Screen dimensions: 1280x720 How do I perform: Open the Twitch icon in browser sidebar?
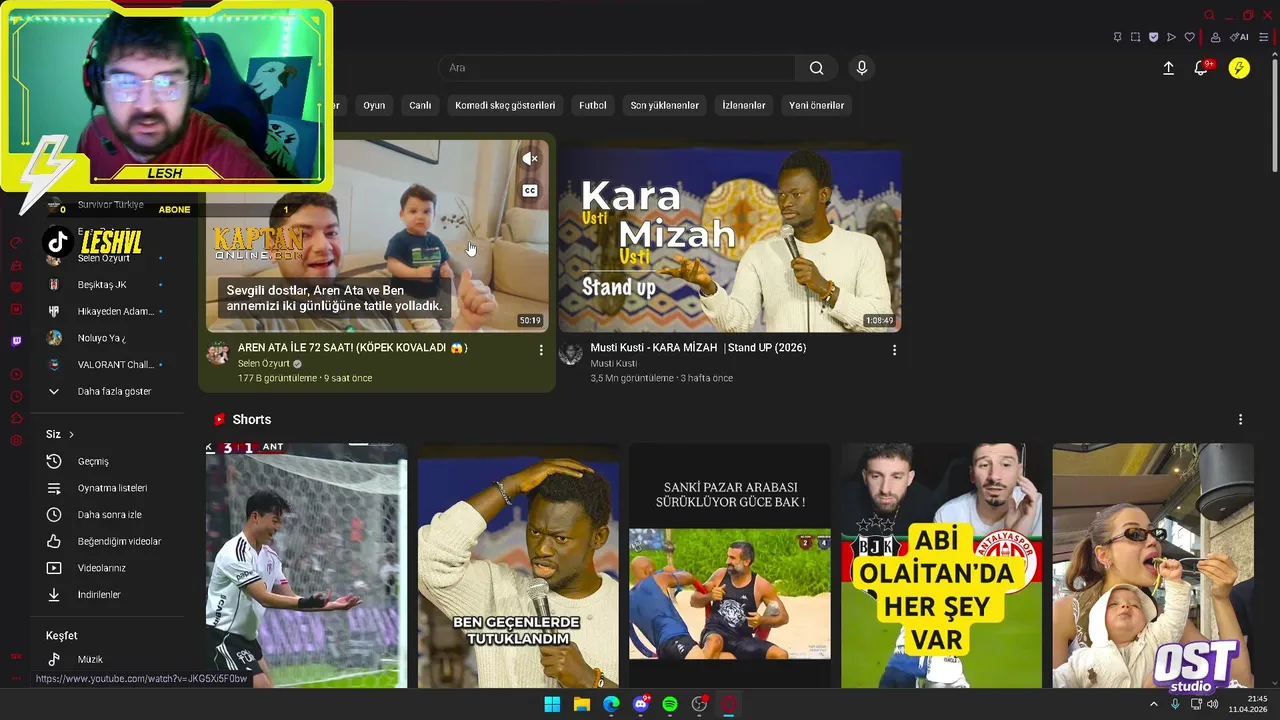click(16, 341)
